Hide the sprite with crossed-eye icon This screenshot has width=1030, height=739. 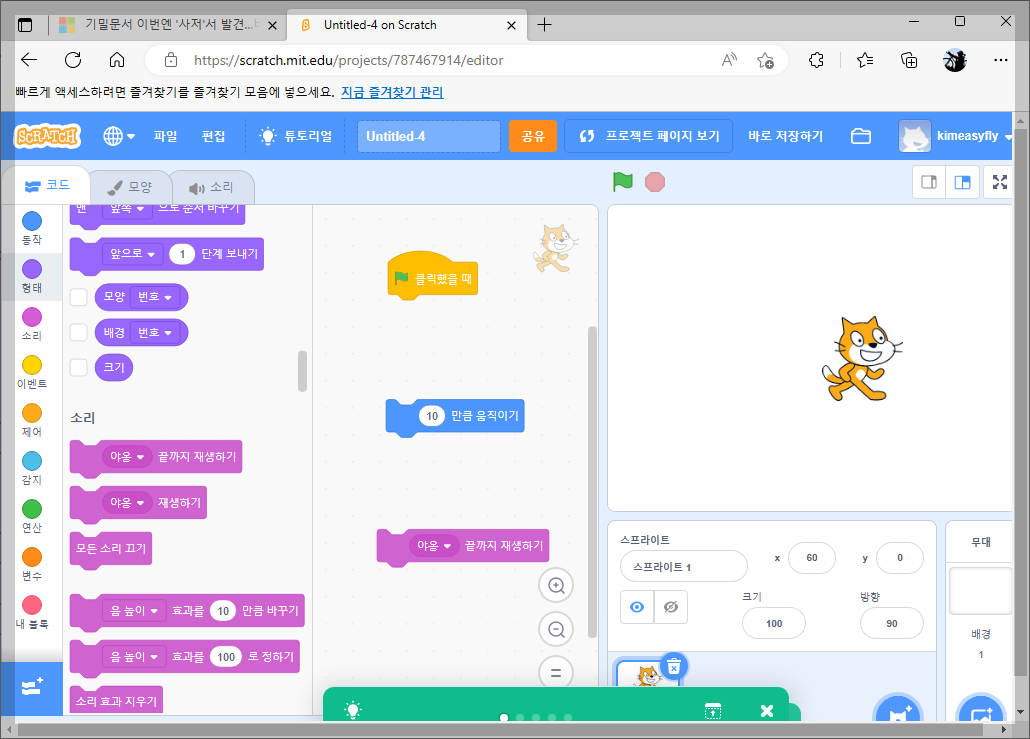(x=671, y=607)
